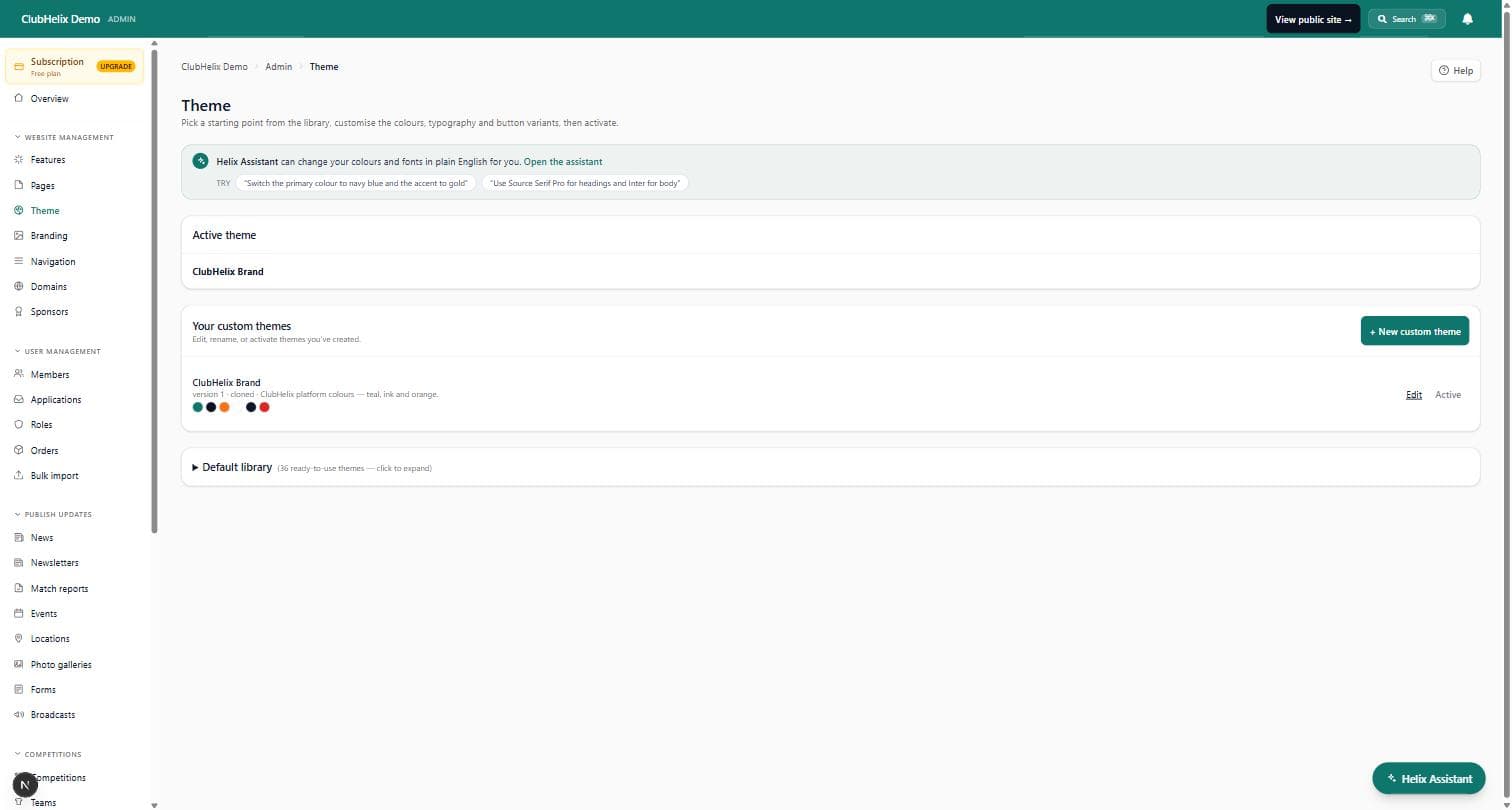Viewport: 1512px width, 810px height.
Task: Click the red colour swatch
Action: (x=264, y=407)
